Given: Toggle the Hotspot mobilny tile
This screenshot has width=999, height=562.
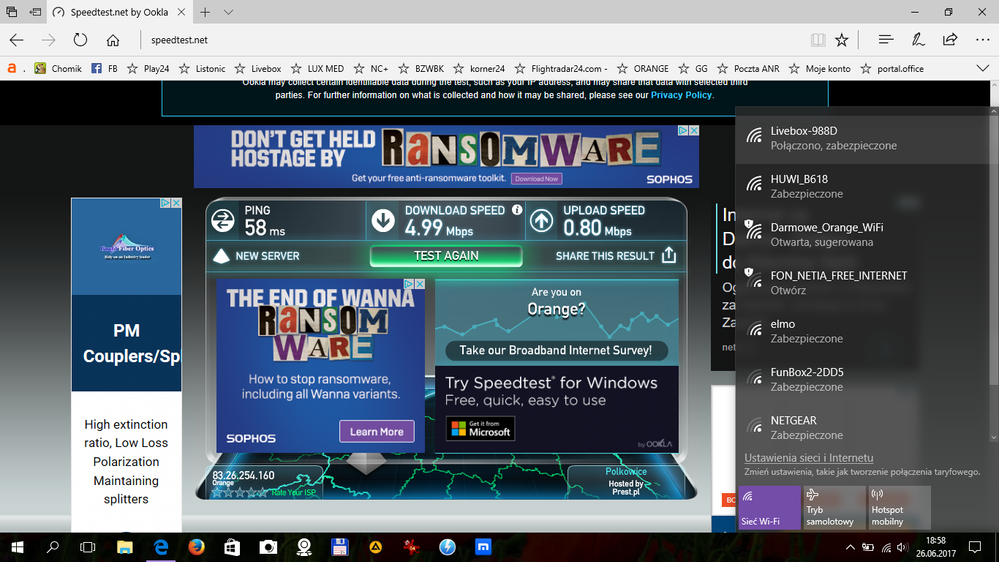Looking at the screenshot, I should 898,508.
